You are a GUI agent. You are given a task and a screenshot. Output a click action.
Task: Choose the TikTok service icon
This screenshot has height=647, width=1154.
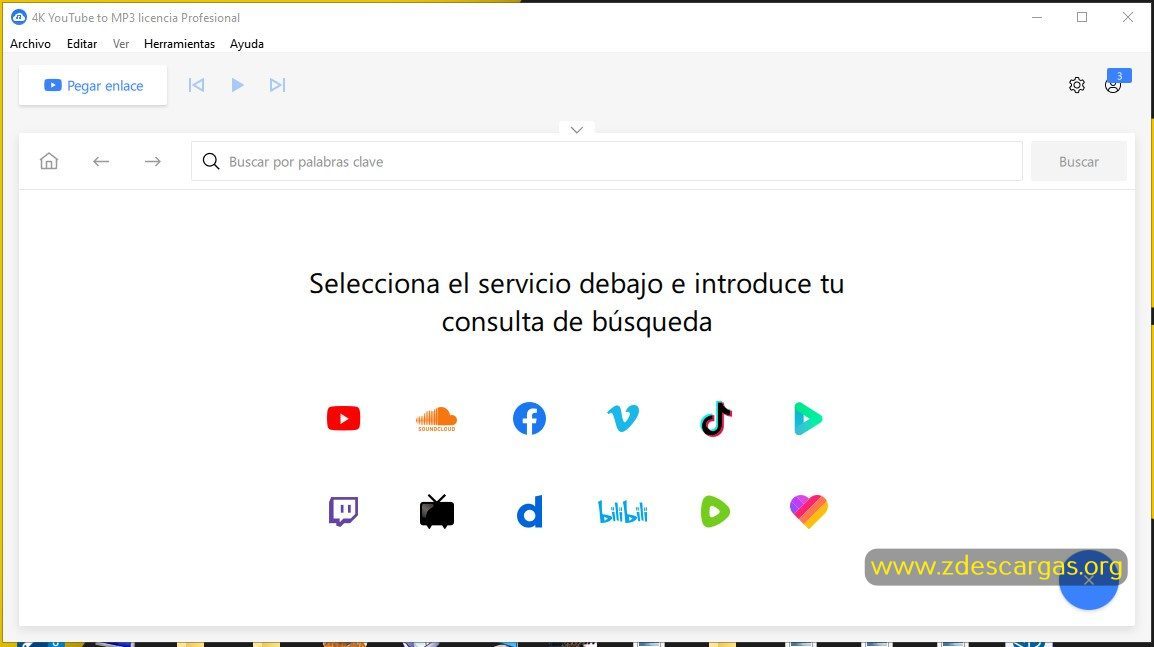715,419
